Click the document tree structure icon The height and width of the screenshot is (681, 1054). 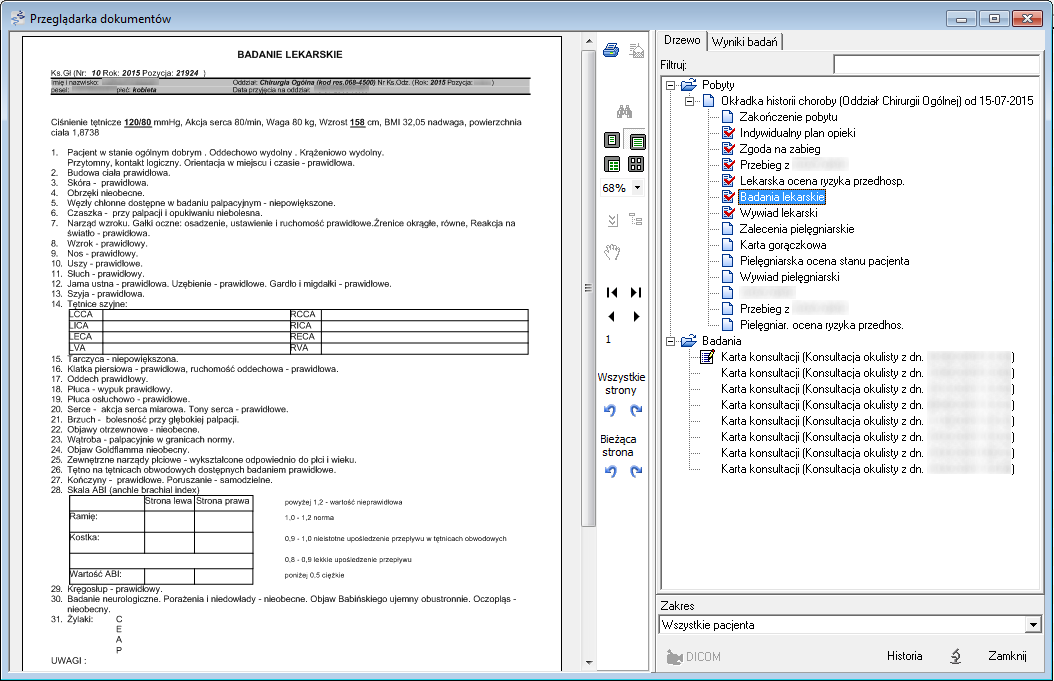(x=636, y=219)
